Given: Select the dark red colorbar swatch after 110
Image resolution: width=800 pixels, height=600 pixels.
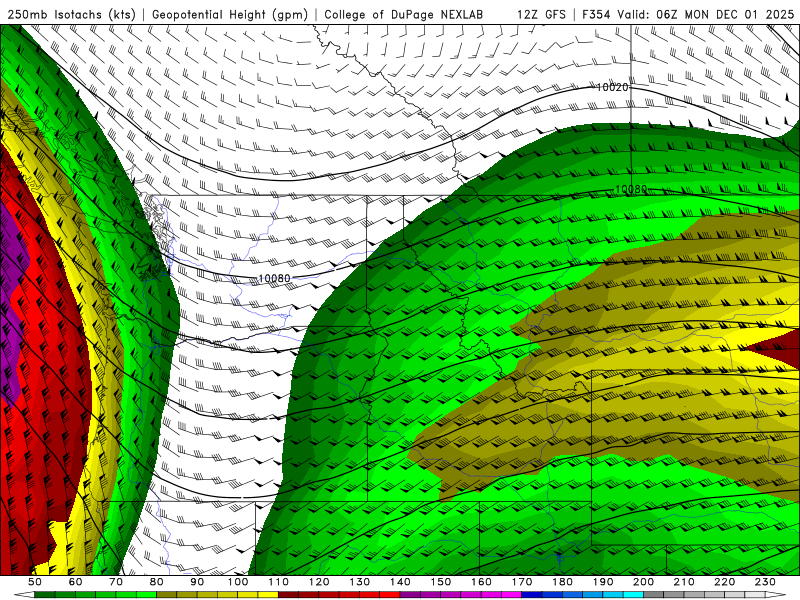Looking at the screenshot, I should click(x=288, y=595).
